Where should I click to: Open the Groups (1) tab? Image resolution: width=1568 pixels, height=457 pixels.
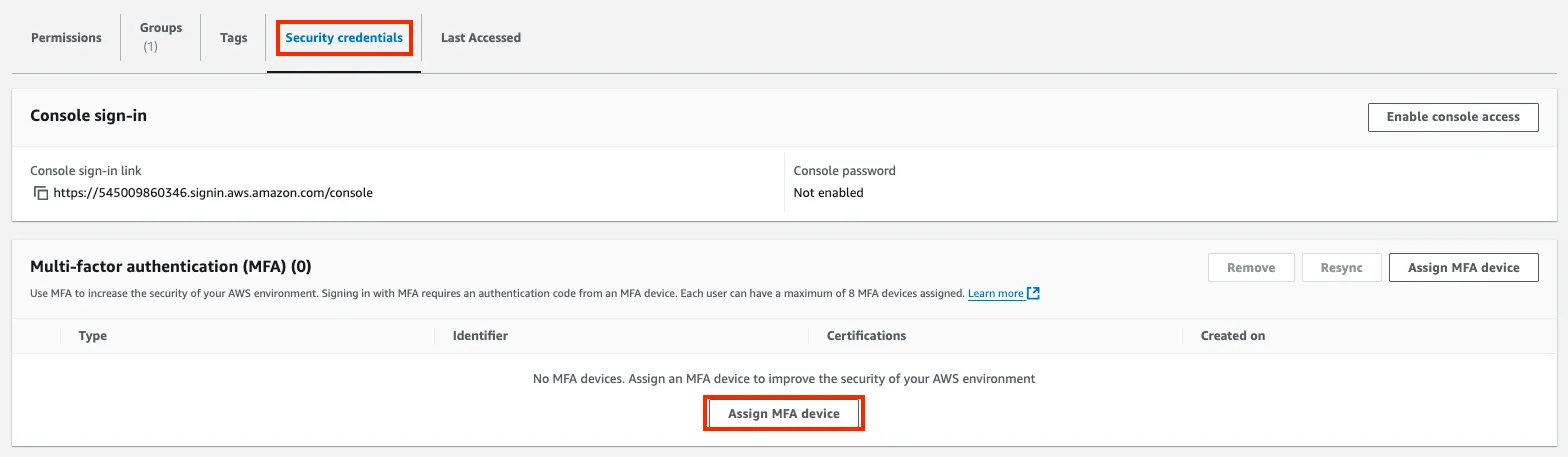point(160,38)
